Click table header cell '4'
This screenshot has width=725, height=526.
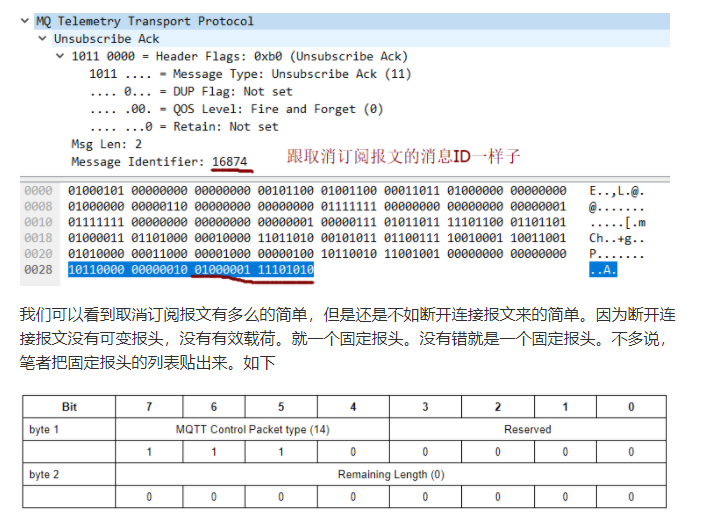click(x=353, y=407)
